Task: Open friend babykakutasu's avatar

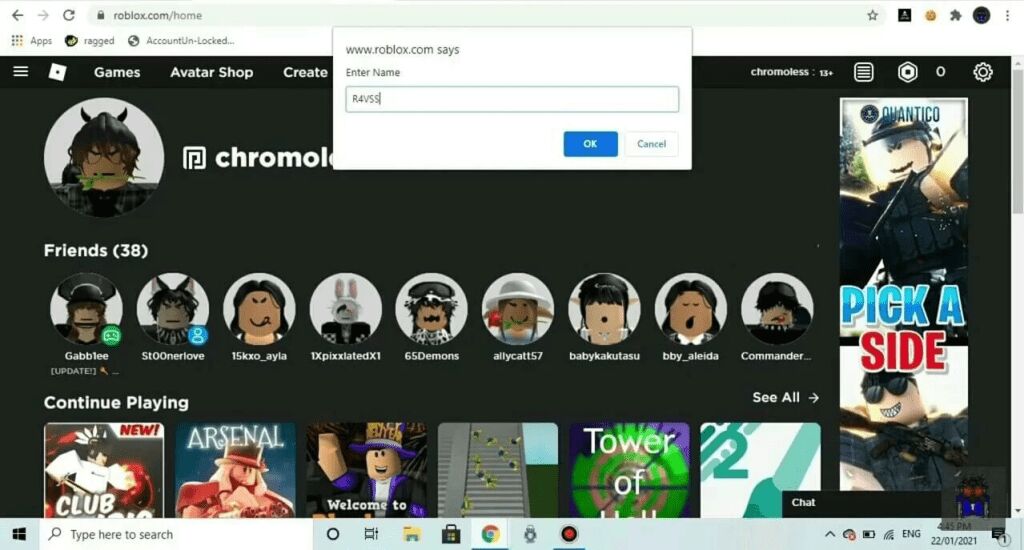Action: tap(604, 308)
